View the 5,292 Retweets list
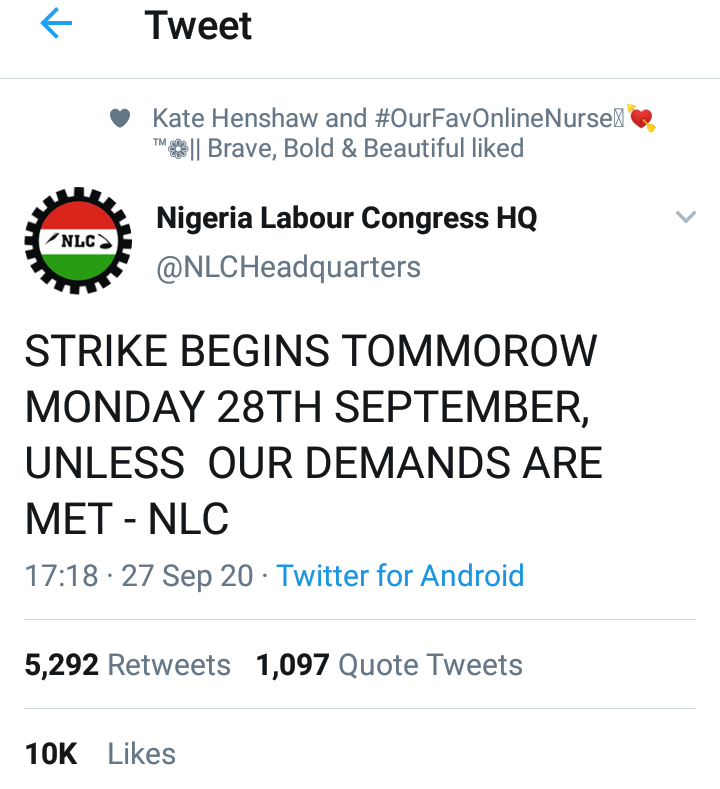 (x=127, y=665)
